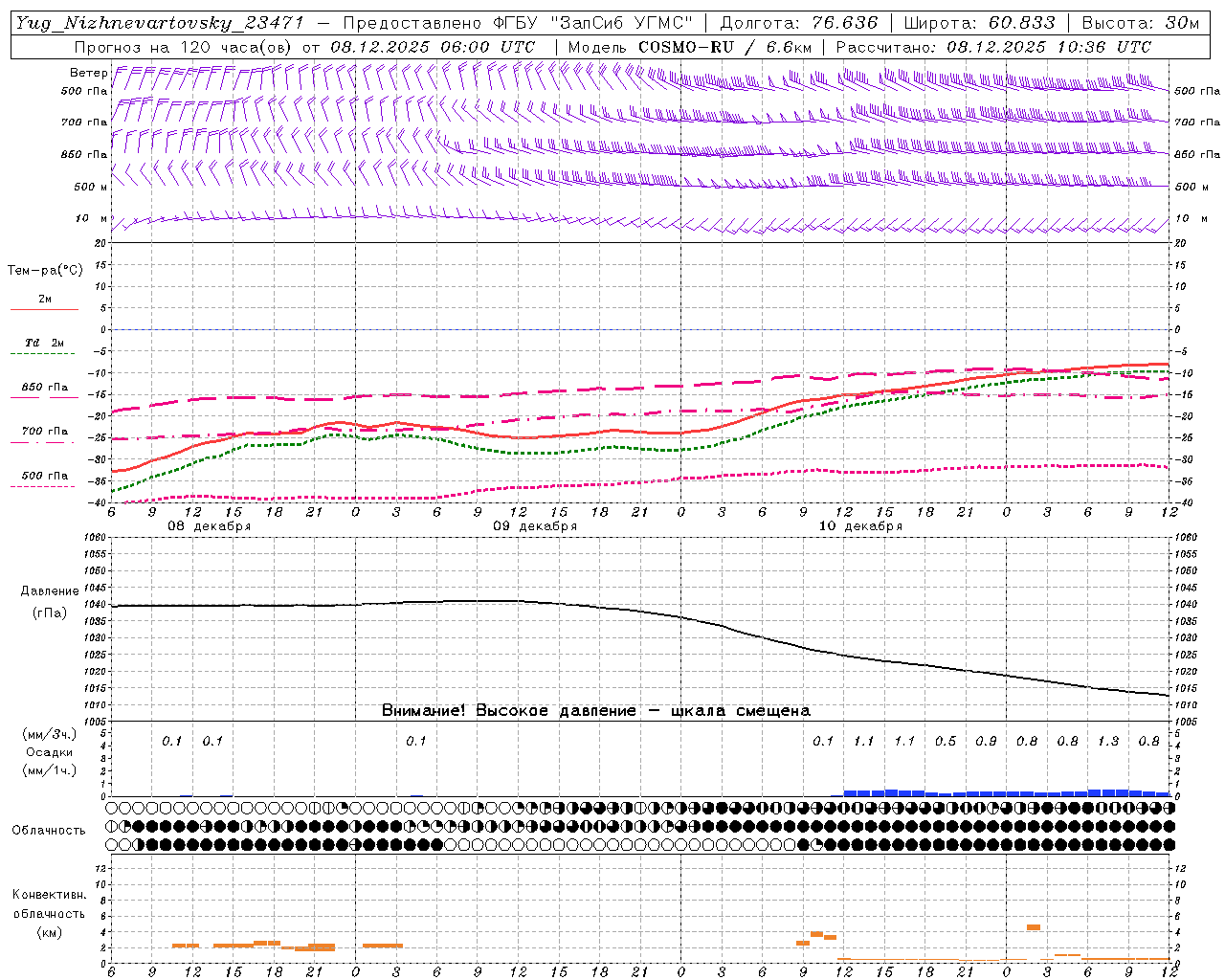Click the dotted line sample under temperature 500 гПа legend
Screen dimensions: 1225x980
[43, 486]
